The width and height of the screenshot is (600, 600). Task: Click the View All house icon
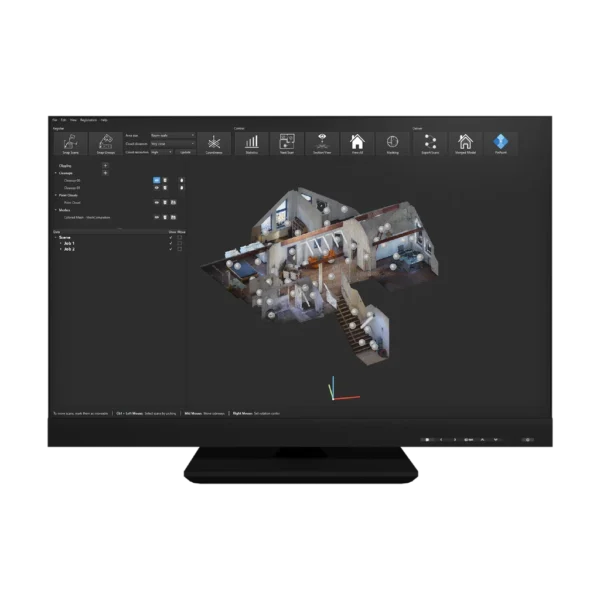pos(357,143)
